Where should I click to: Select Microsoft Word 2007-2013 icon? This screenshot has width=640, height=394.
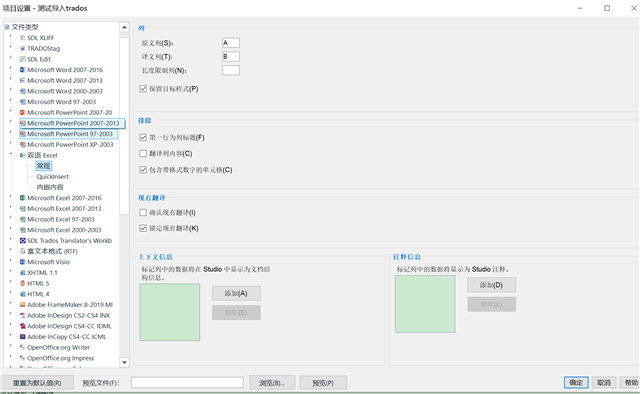[23, 80]
